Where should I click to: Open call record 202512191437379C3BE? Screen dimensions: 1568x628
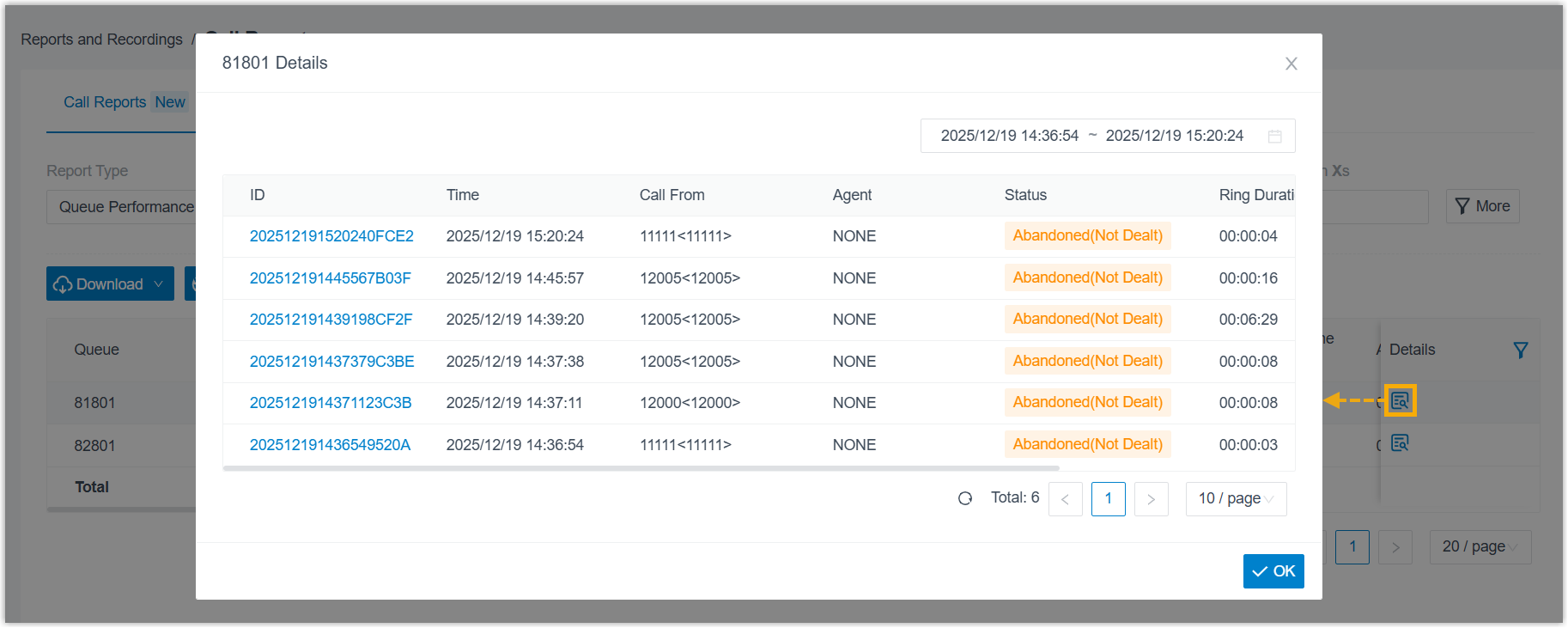[332, 362]
